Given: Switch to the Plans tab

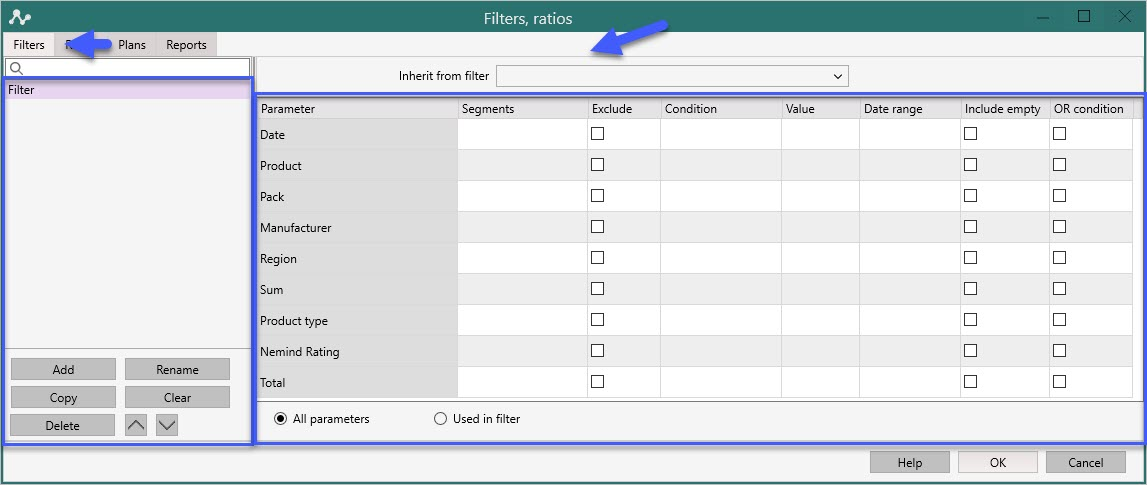Looking at the screenshot, I should [132, 45].
